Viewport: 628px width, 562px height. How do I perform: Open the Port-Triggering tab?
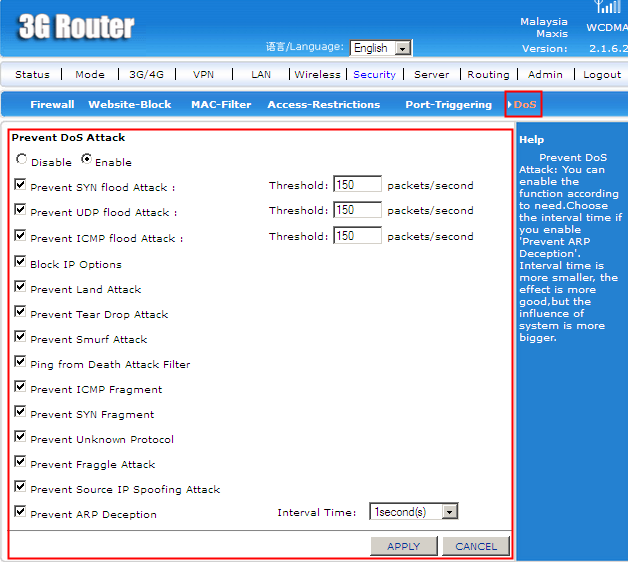coord(448,104)
